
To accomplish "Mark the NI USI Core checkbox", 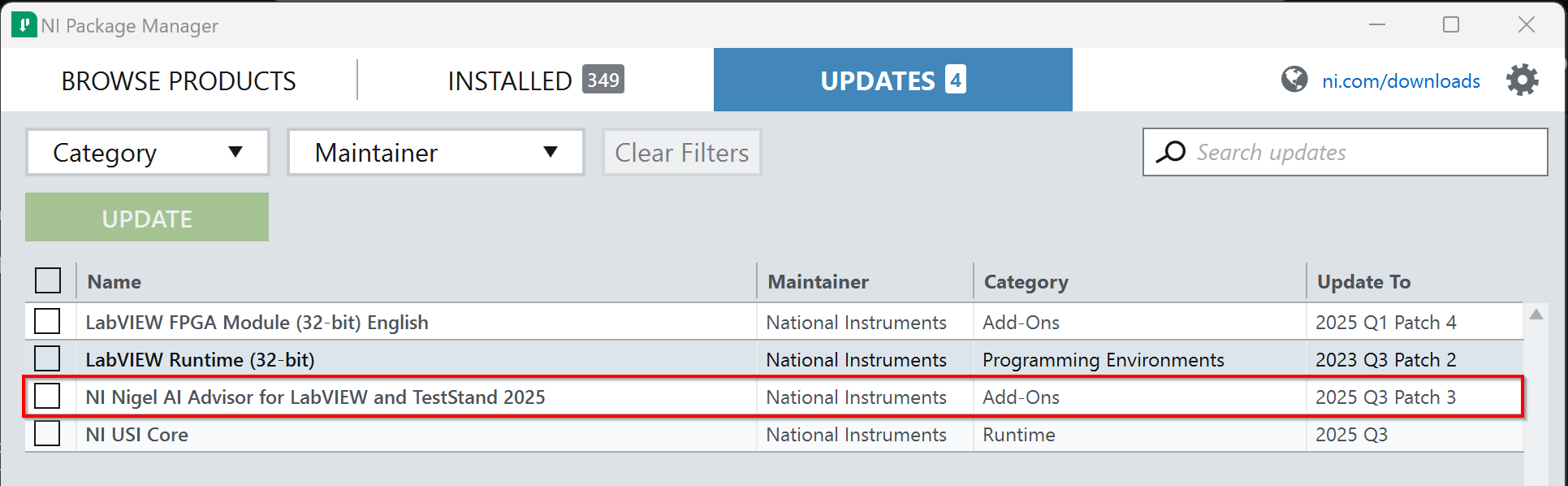I will coord(47,434).
